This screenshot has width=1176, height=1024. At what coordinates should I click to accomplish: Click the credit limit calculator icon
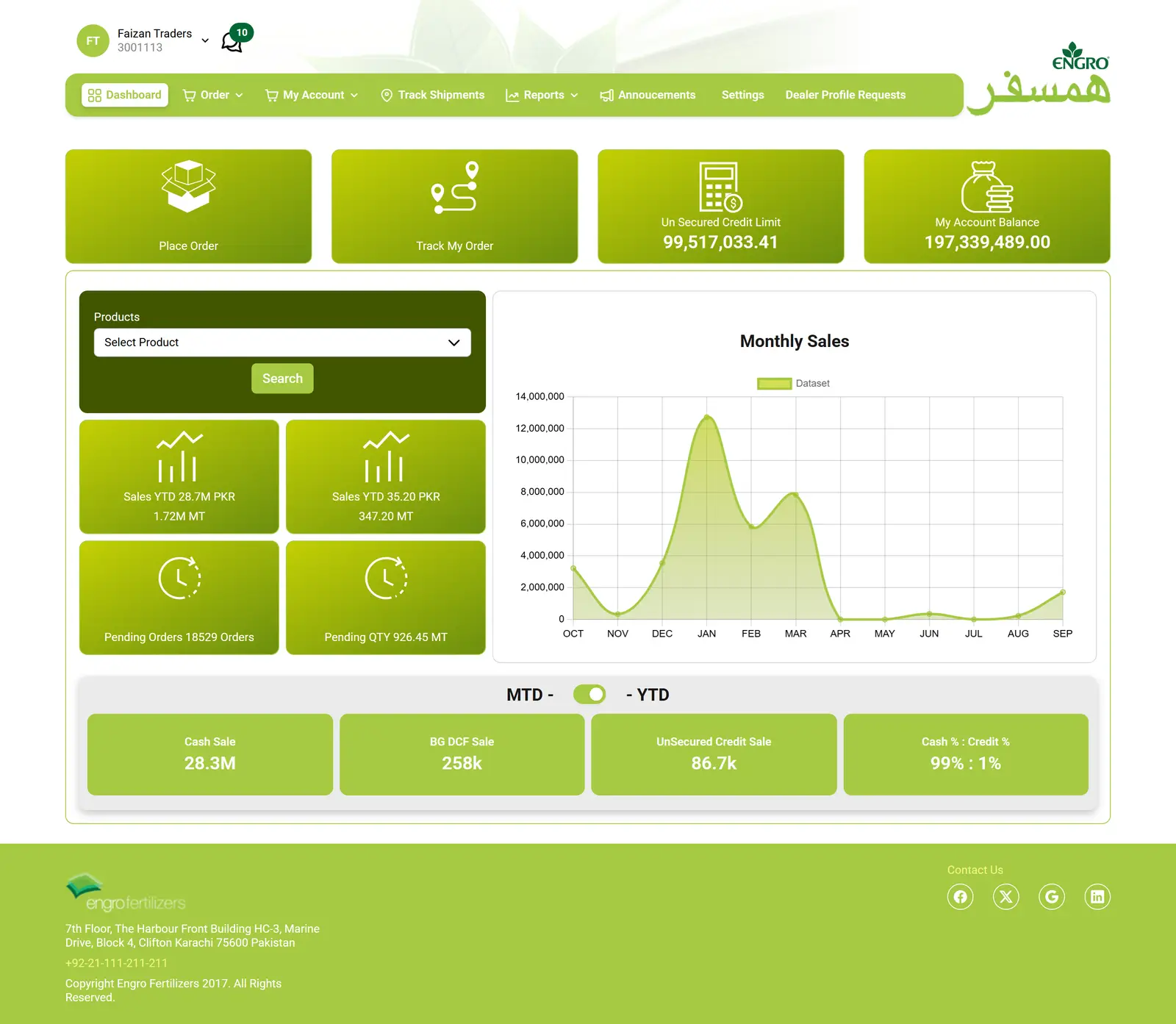[x=720, y=187]
